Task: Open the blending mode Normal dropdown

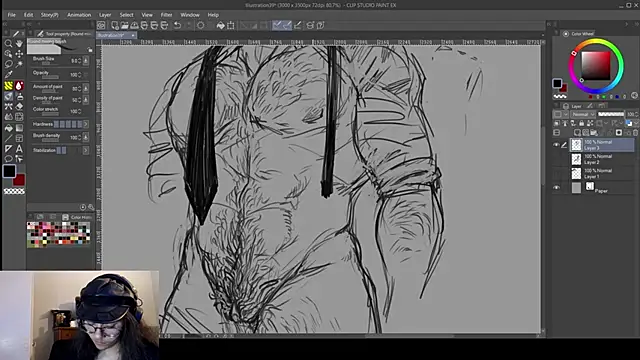Action: 583,114
